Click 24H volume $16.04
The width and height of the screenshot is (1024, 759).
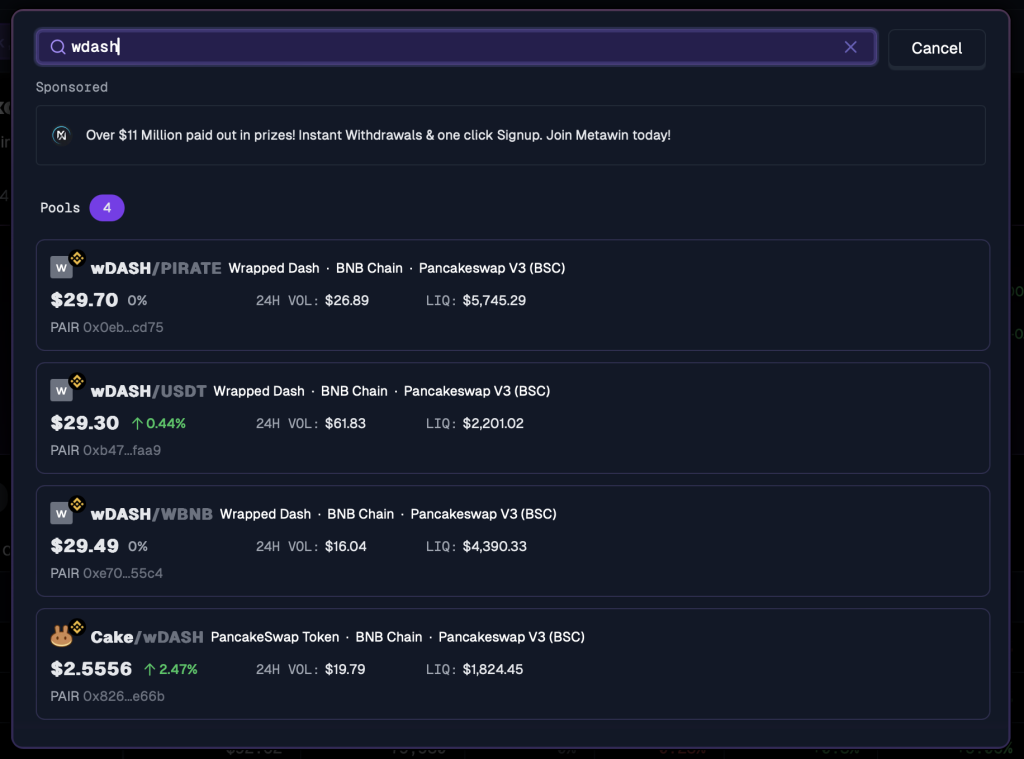[345, 546]
